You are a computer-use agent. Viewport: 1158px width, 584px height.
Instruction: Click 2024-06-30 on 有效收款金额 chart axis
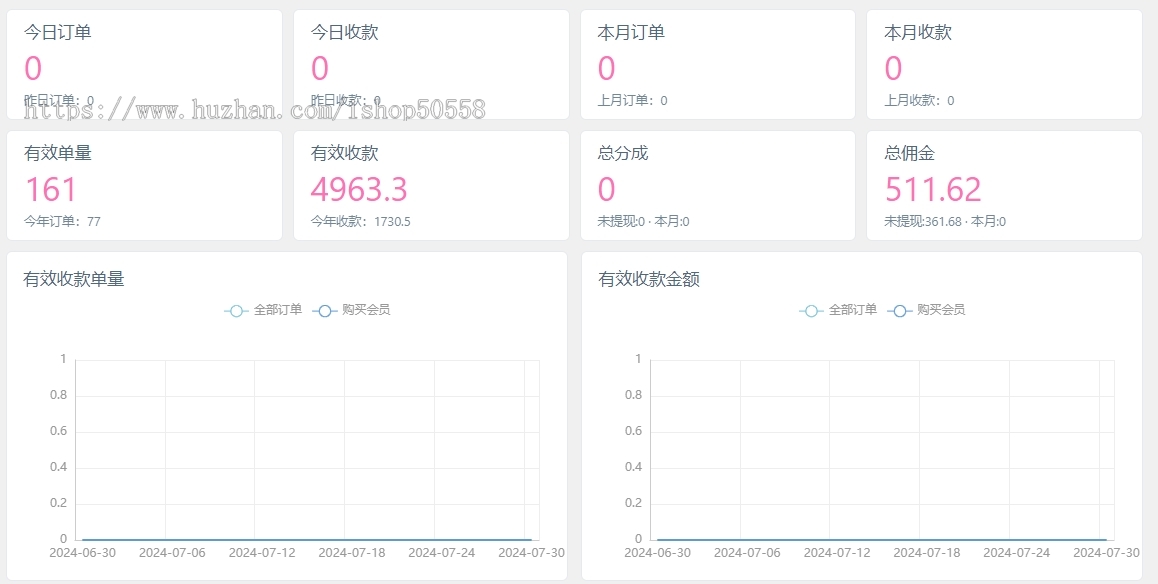coord(657,552)
